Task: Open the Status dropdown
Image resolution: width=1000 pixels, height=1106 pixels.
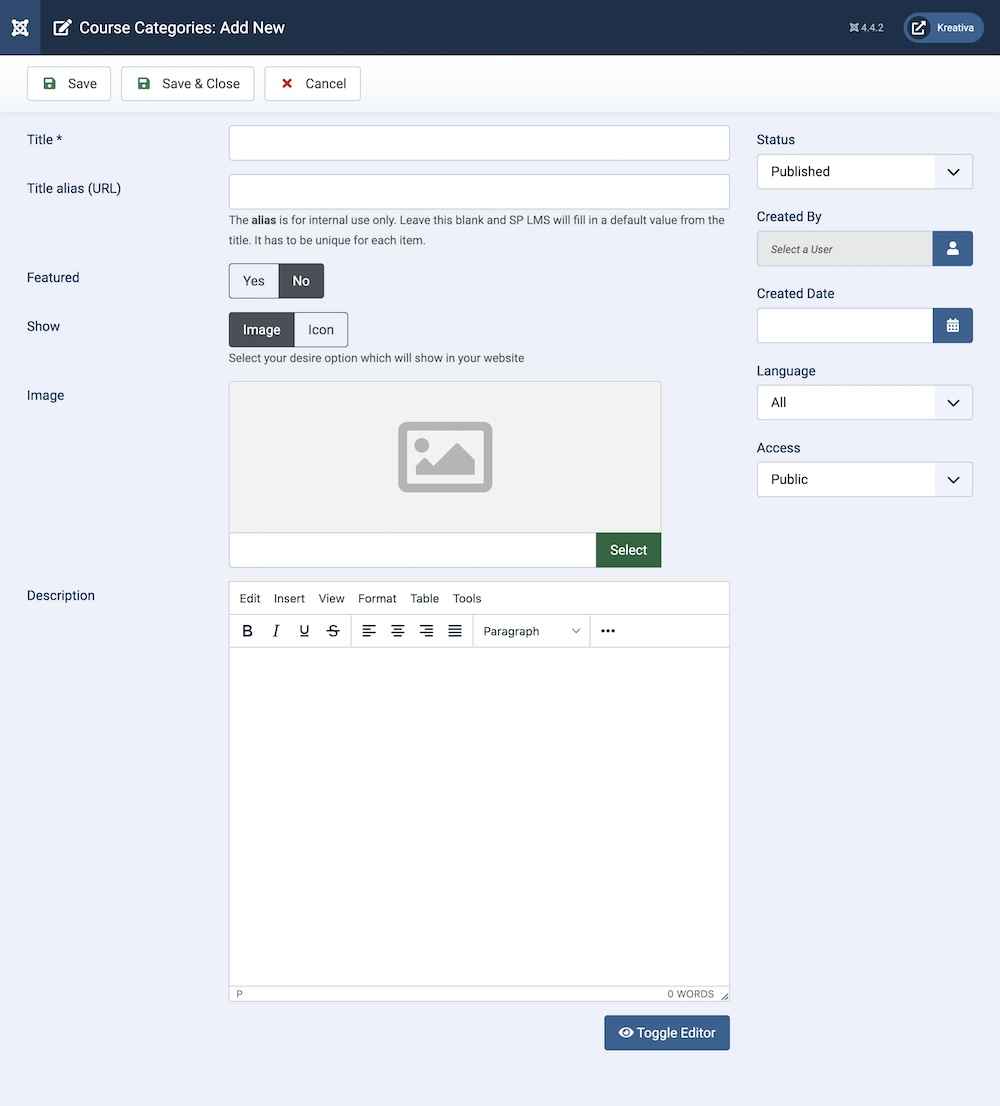Action: [864, 172]
